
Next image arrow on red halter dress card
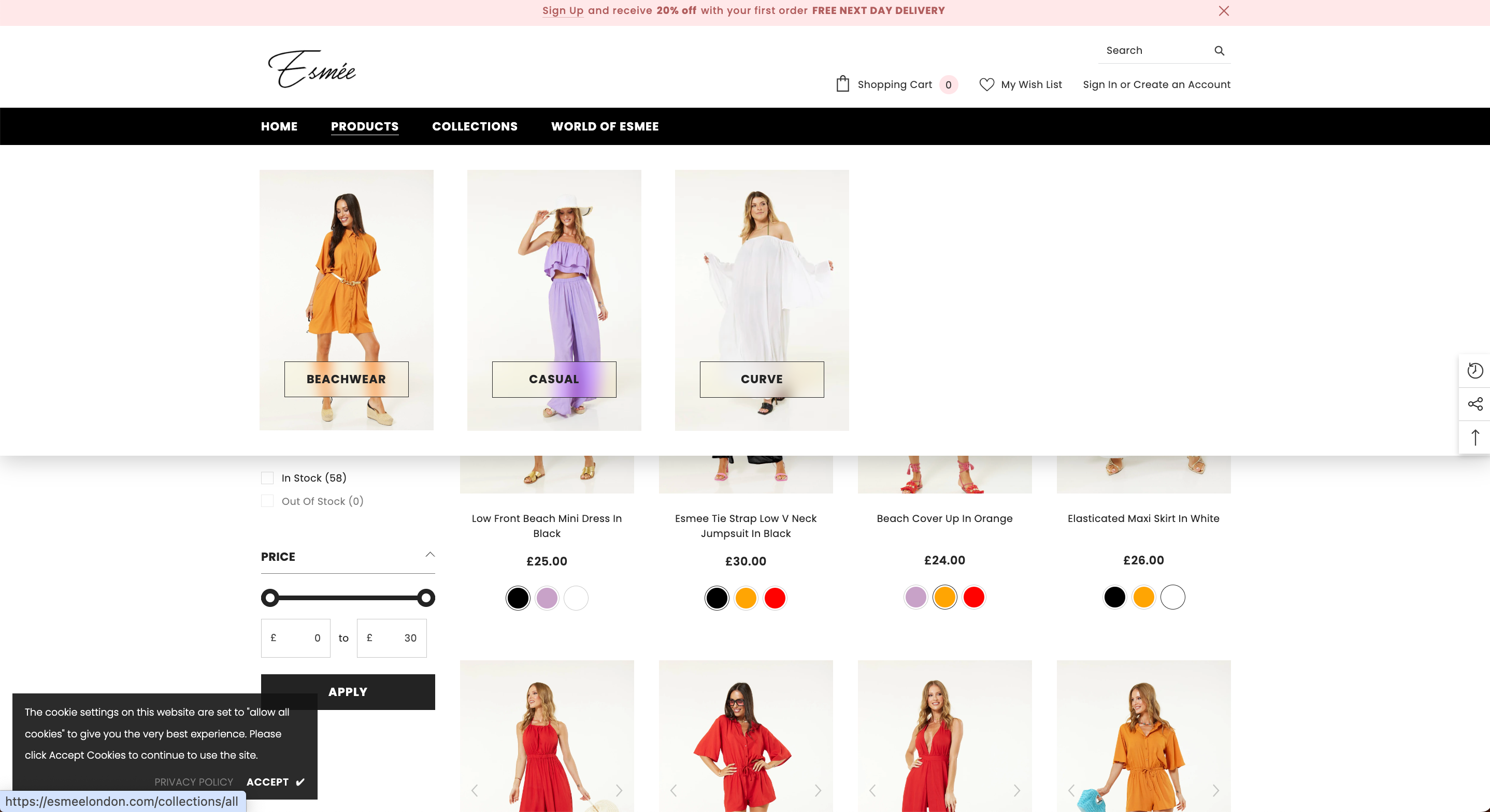(x=619, y=790)
